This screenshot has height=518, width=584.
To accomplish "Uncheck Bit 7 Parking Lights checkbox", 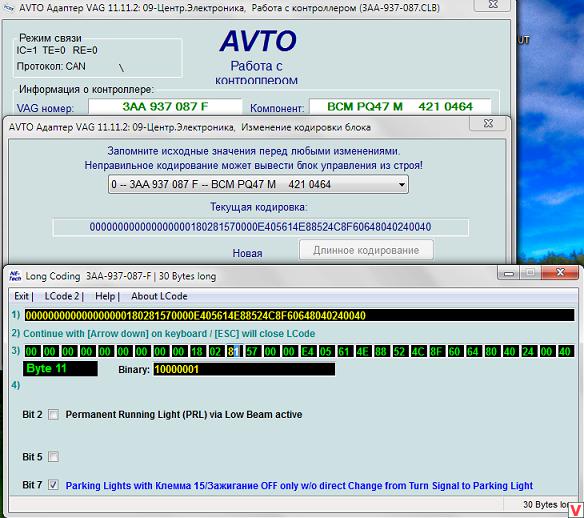I will click(x=53, y=485).
